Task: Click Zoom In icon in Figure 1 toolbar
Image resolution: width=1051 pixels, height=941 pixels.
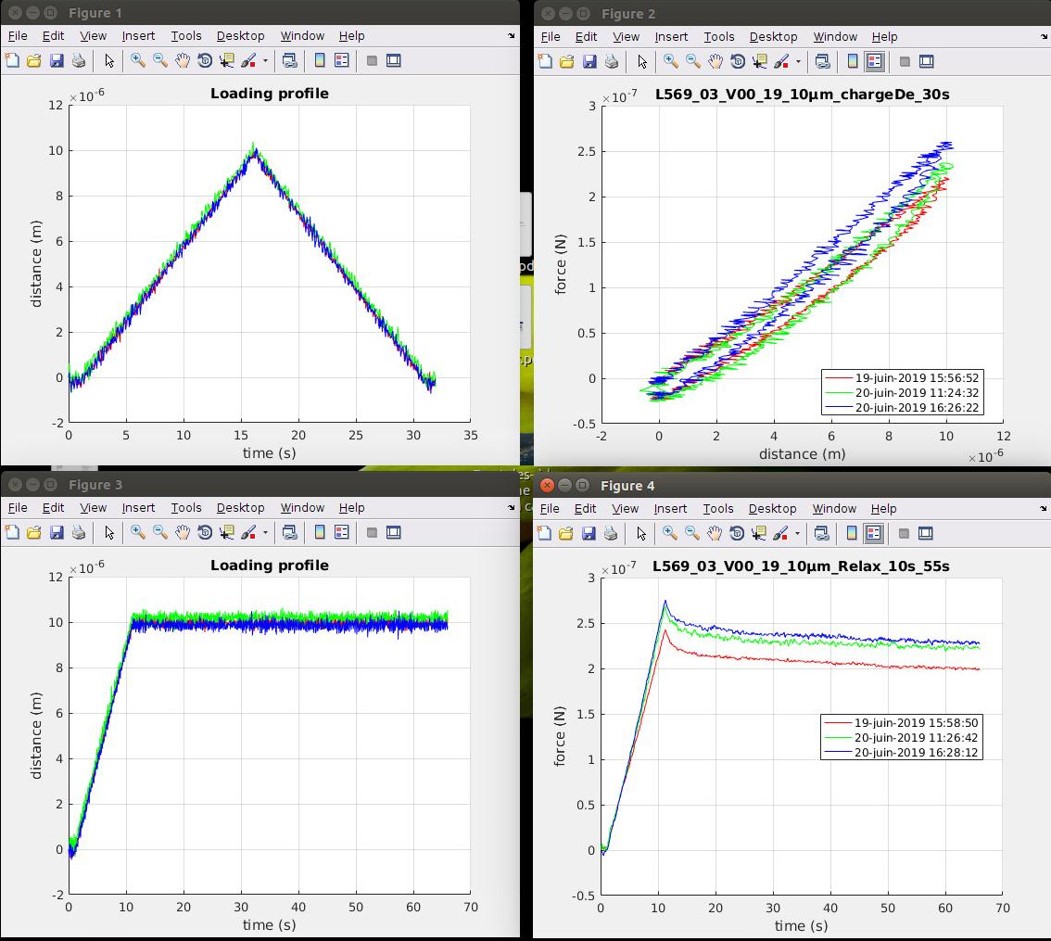Action: pyautogui.click(x=137, y=61)
